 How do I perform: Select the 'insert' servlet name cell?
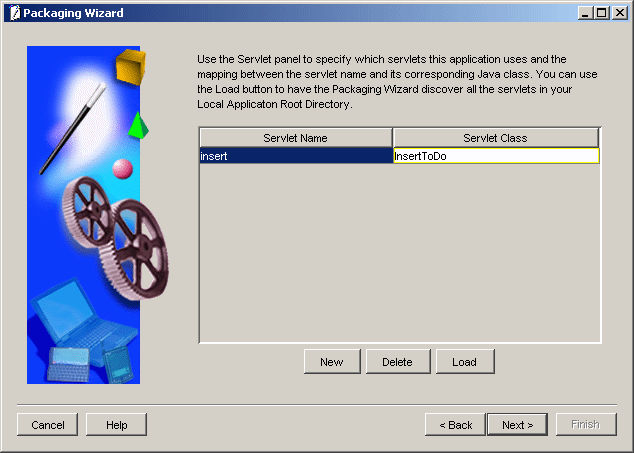tap(296, 156)
